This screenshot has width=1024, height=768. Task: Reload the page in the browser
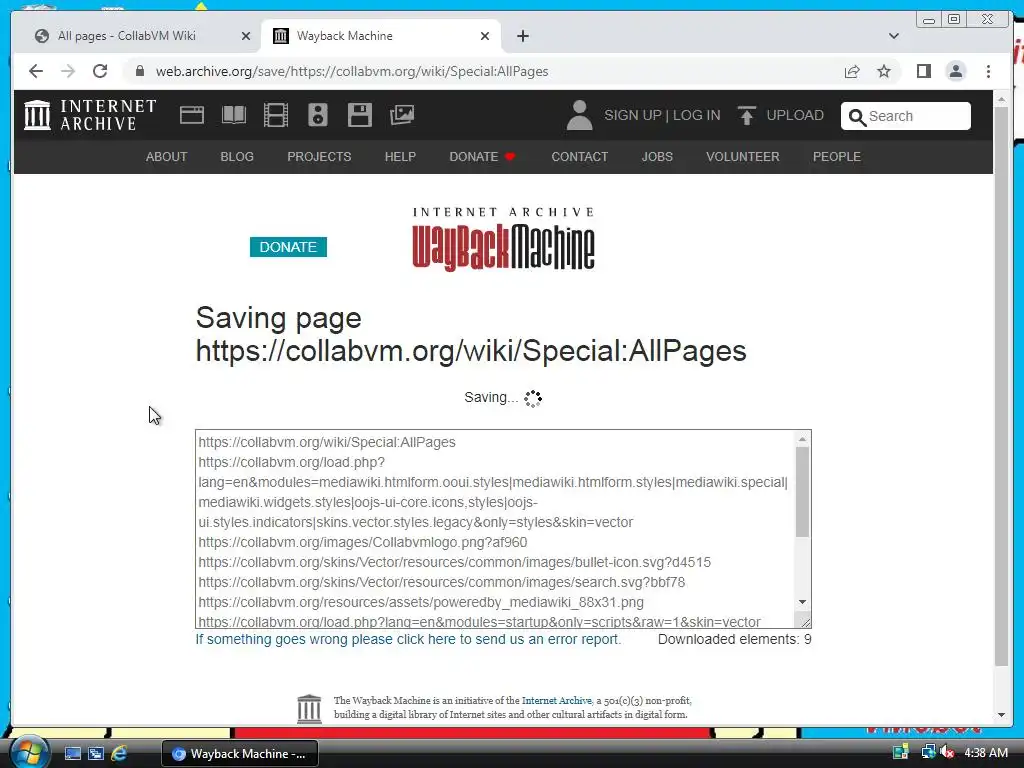click(x=100, y=71)
